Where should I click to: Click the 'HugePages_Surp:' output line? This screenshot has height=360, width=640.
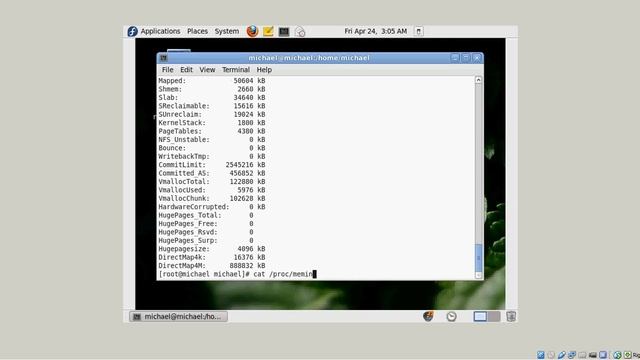point(206,240)
